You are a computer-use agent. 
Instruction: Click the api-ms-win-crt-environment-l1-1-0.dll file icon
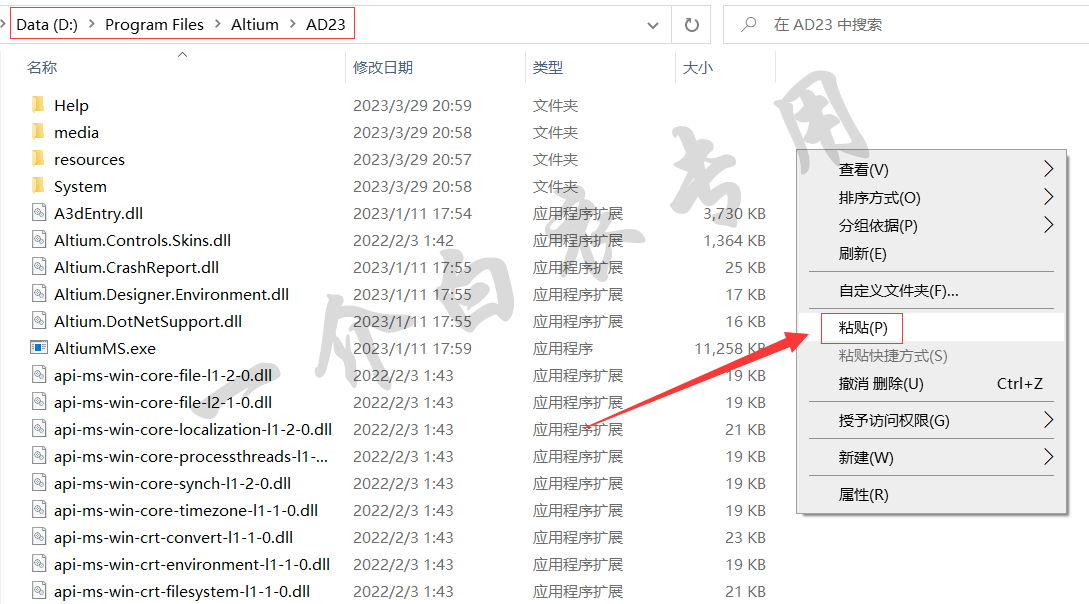pyautogui.click(x=39, y=564)
